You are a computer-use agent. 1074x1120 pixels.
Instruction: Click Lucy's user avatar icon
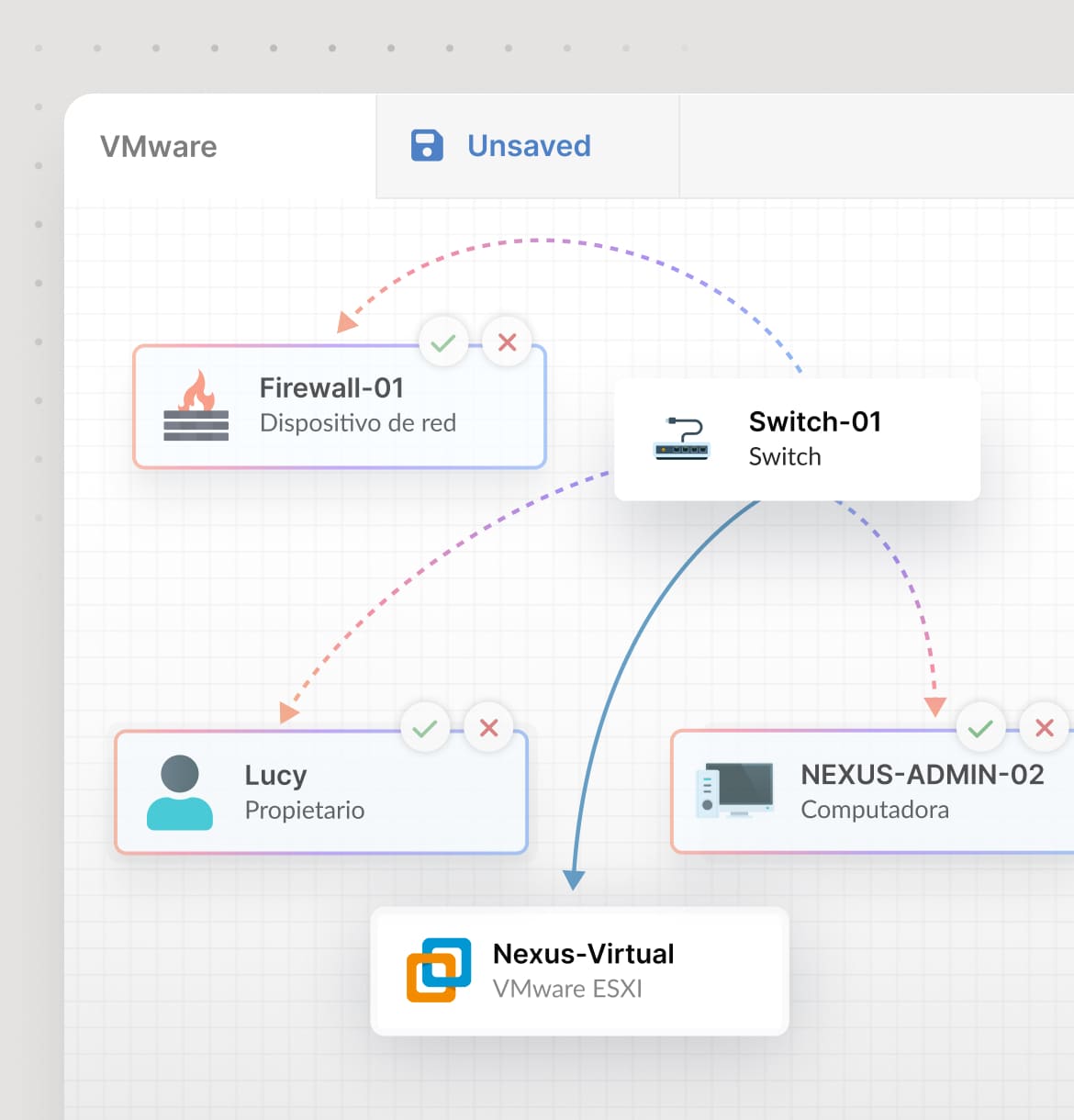(180, 792)
